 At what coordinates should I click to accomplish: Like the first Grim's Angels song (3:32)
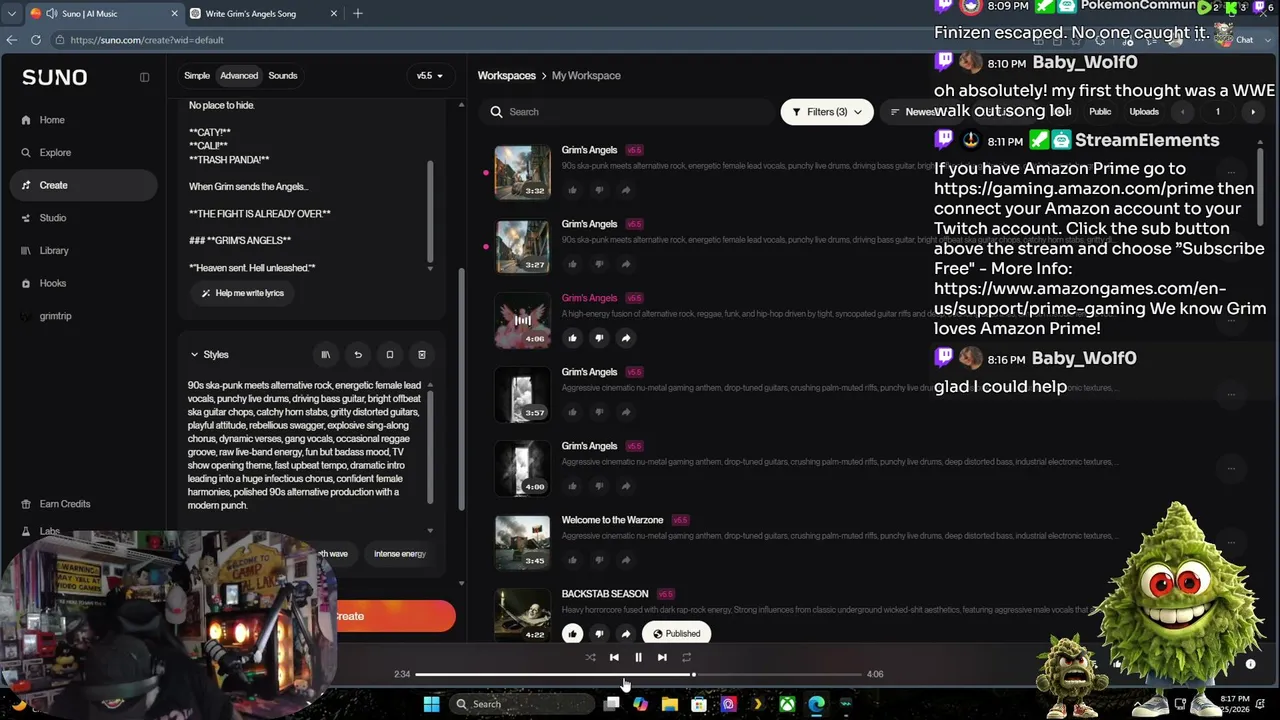pos(572,190)
